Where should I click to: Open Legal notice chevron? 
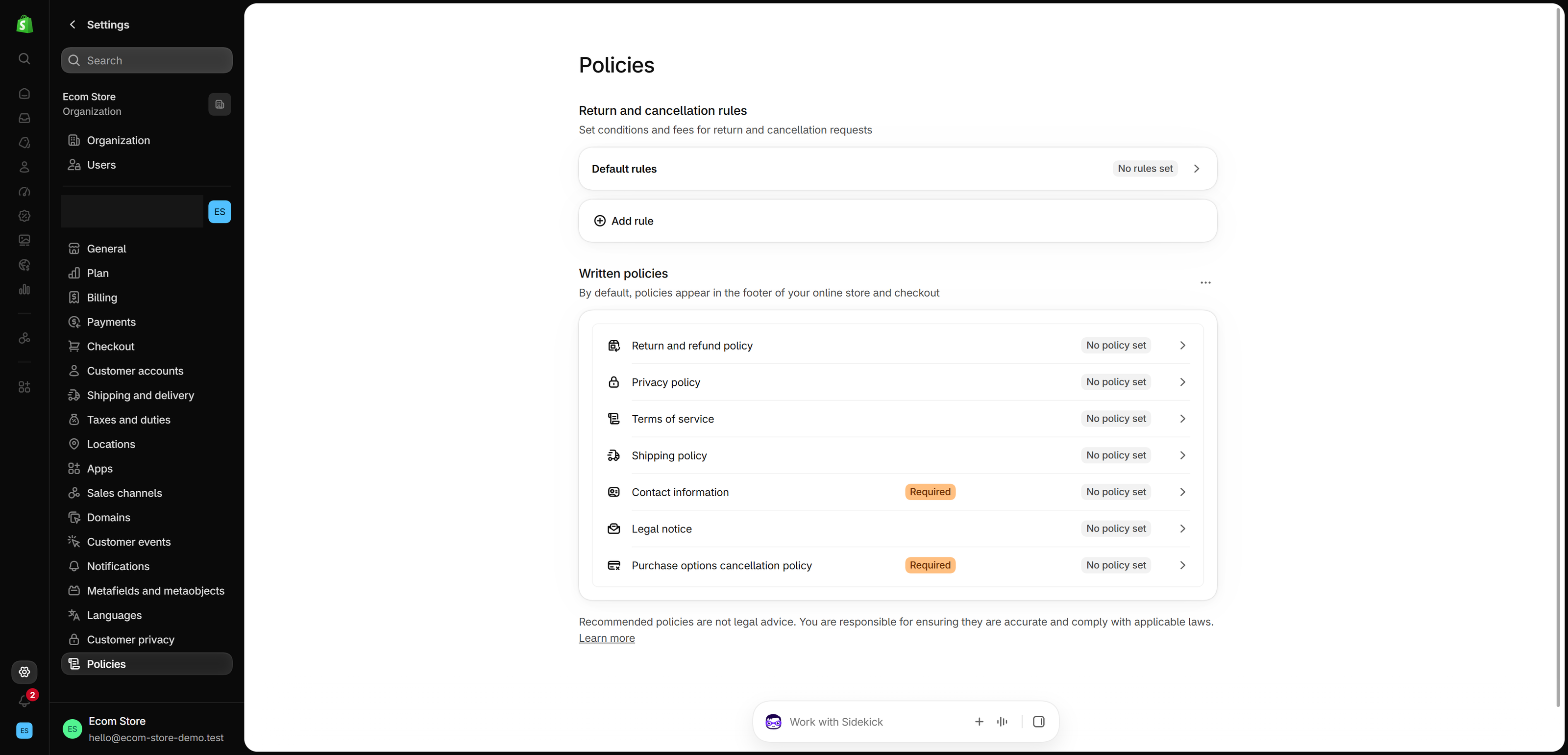coord(1182,528)
